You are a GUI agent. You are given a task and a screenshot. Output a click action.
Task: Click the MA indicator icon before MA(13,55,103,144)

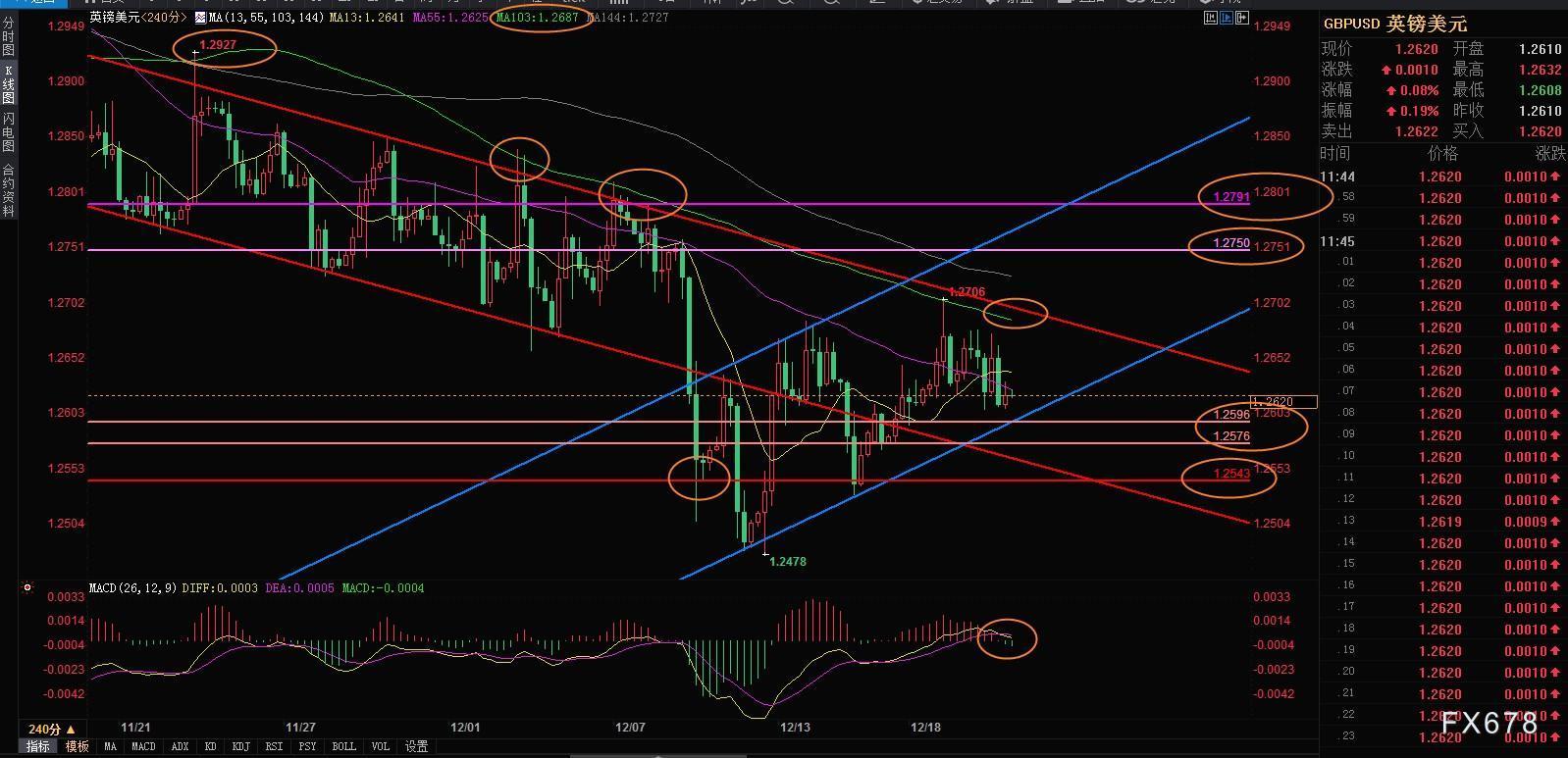pos(200,18)
